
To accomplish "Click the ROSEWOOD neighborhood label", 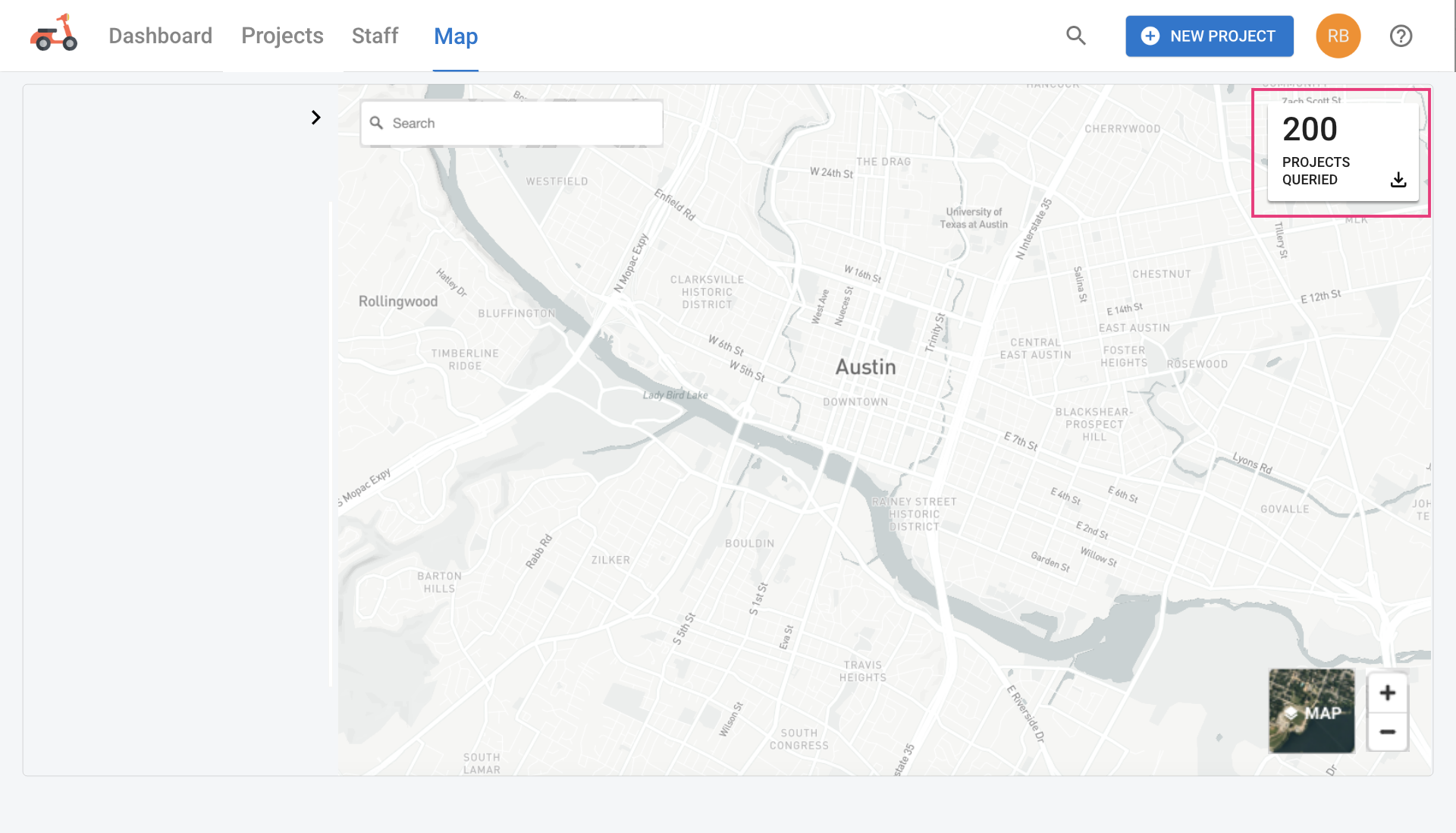I will (x=1197, y=364).
